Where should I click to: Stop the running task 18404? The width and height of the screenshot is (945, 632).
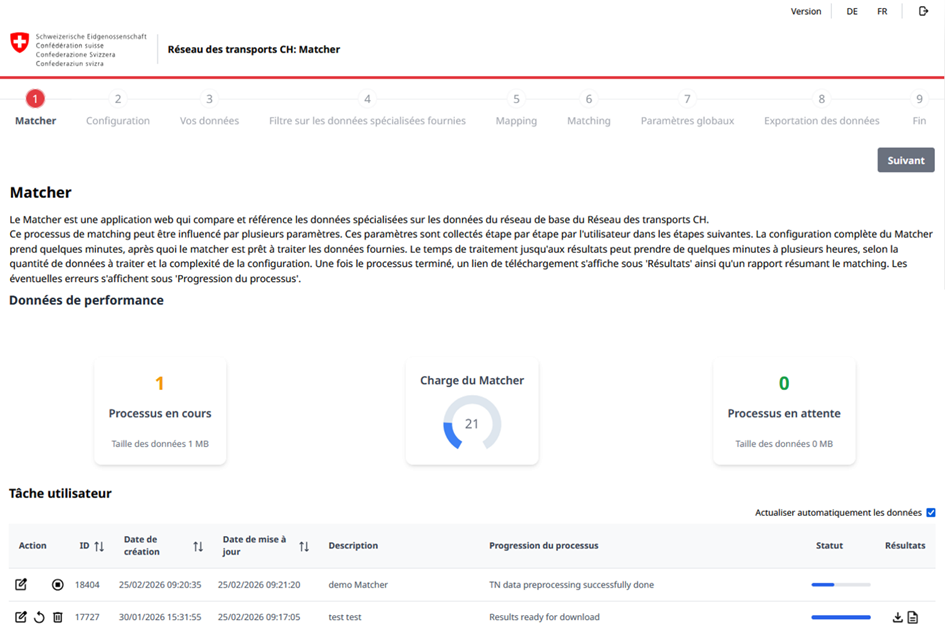(x=58, y=585)
